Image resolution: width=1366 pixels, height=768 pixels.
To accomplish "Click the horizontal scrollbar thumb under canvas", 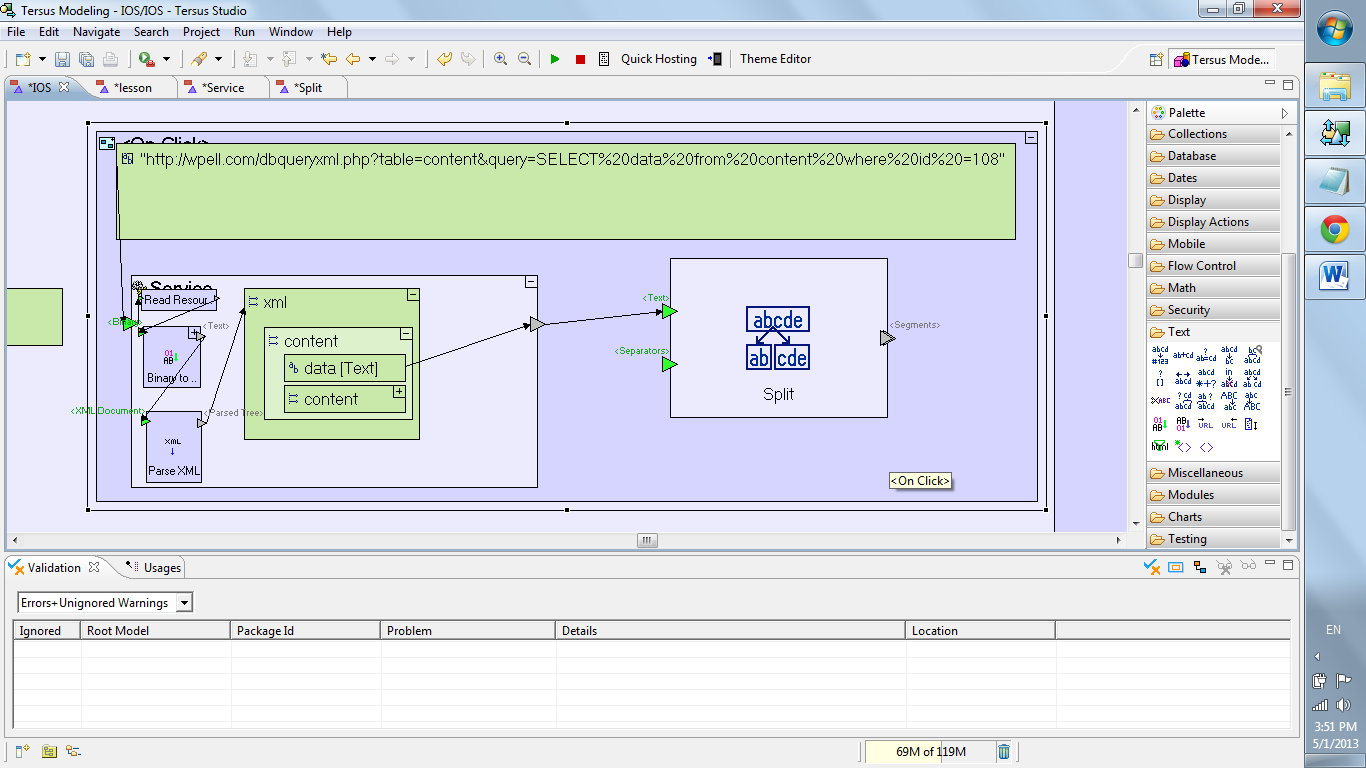I will 648,540.
